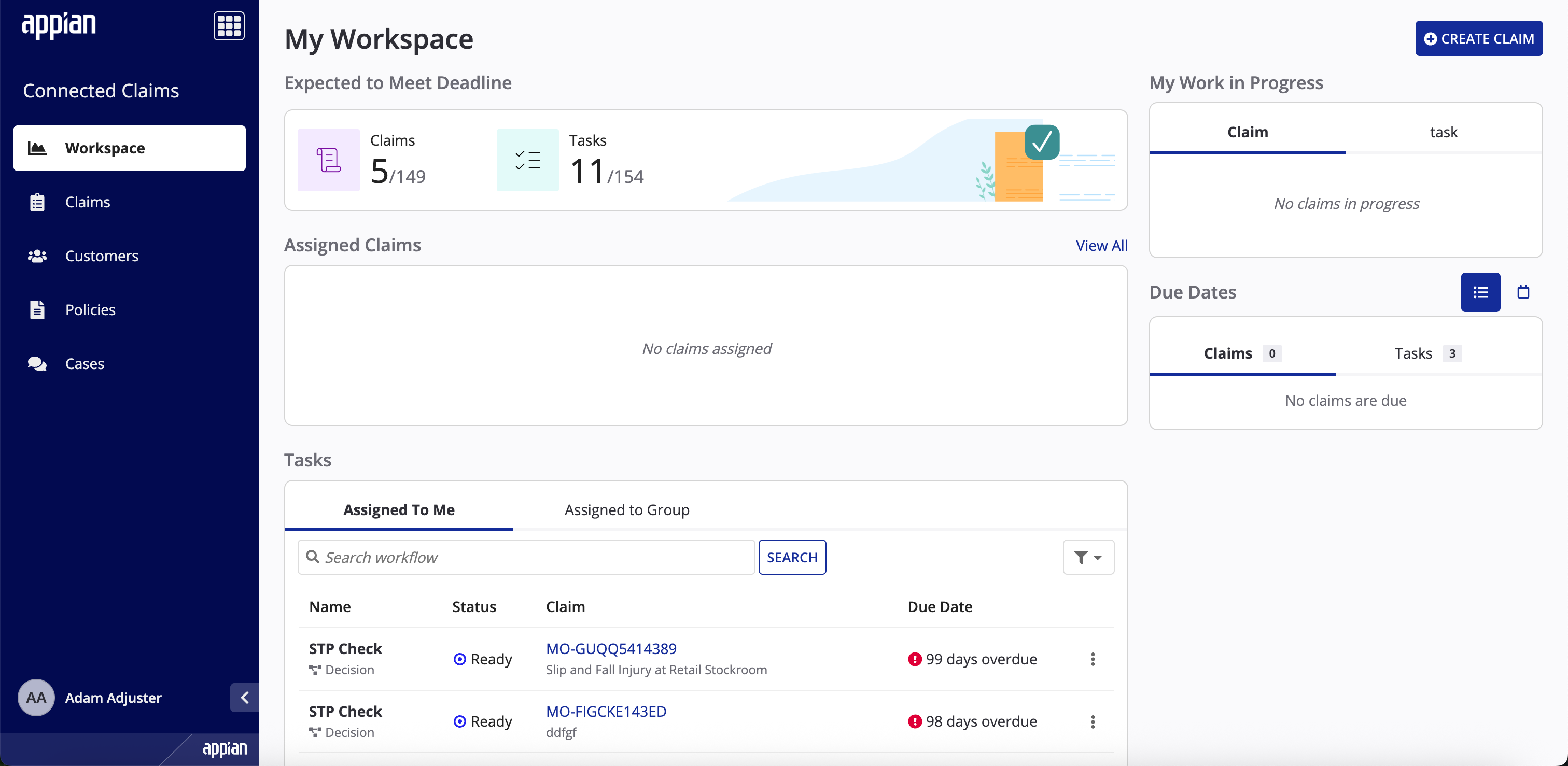Open the app grid navigation icon
The width and height of the screenshot is (1568, 766).
pos(229,25)
